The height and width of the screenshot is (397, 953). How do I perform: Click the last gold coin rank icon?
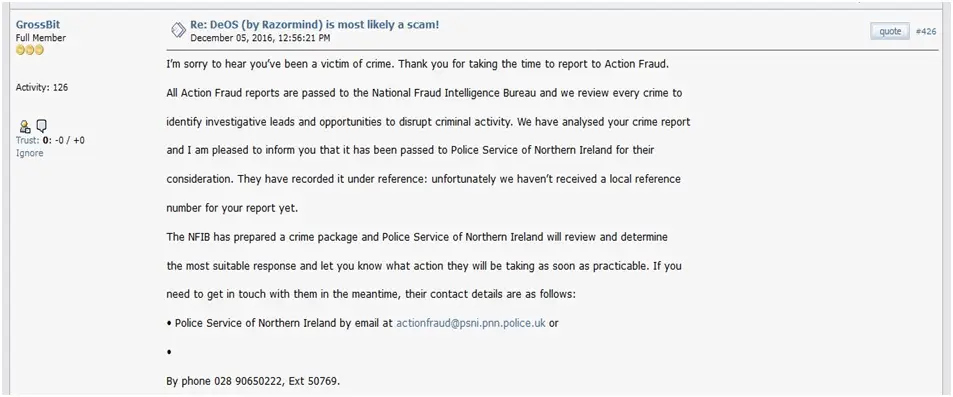point(40,50)
